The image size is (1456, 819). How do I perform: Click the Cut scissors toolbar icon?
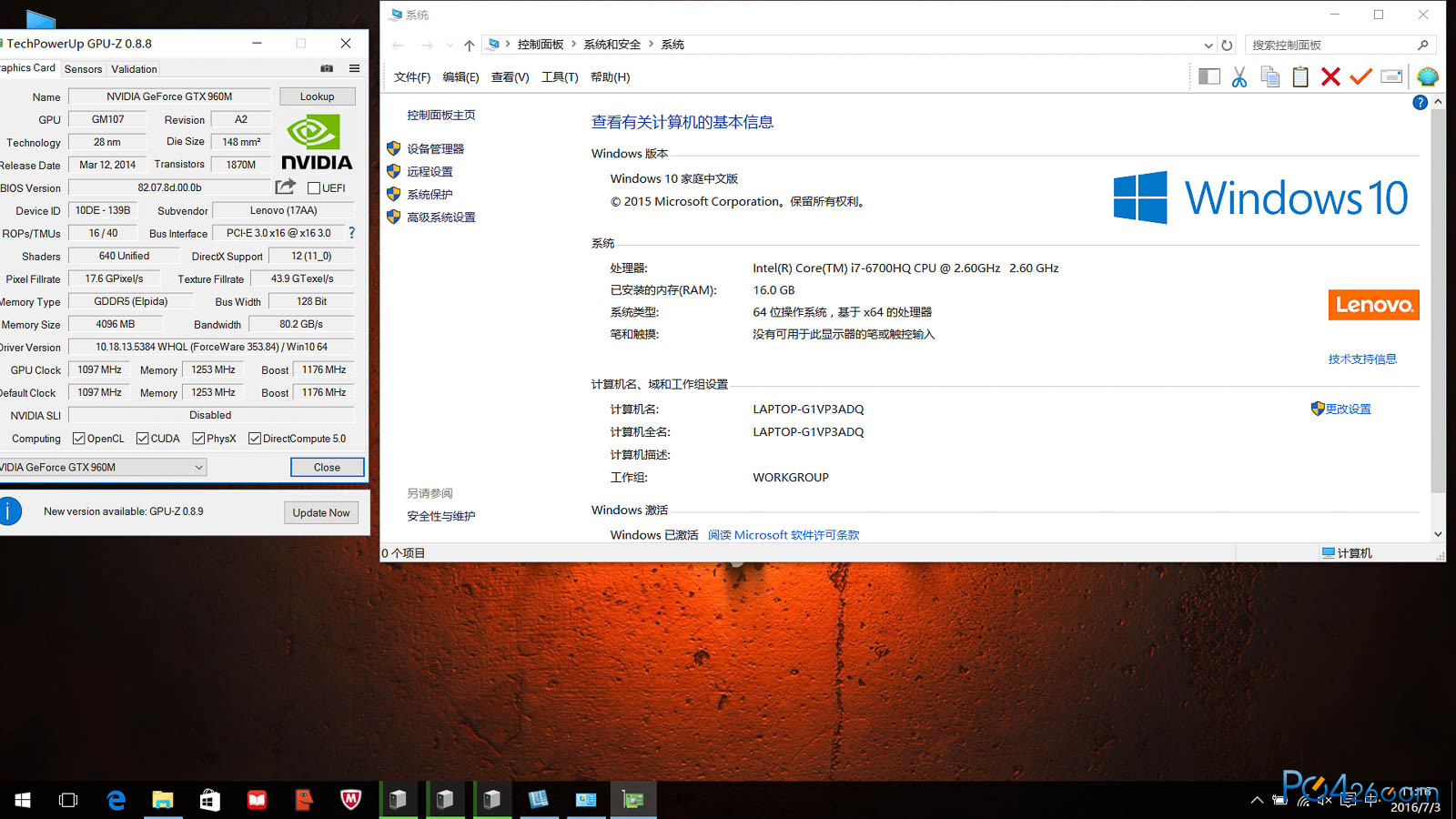[1239, 77]
